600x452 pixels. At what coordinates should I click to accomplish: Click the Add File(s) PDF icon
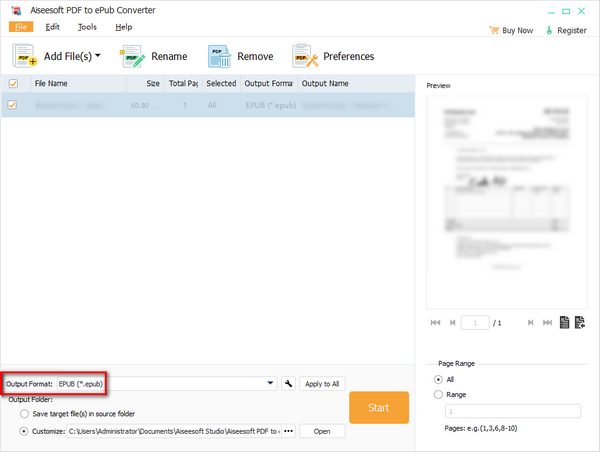[24, 57]
